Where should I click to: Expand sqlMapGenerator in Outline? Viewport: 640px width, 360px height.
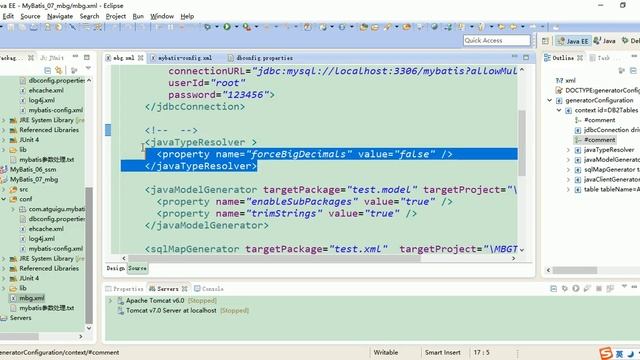click(568, 169)
